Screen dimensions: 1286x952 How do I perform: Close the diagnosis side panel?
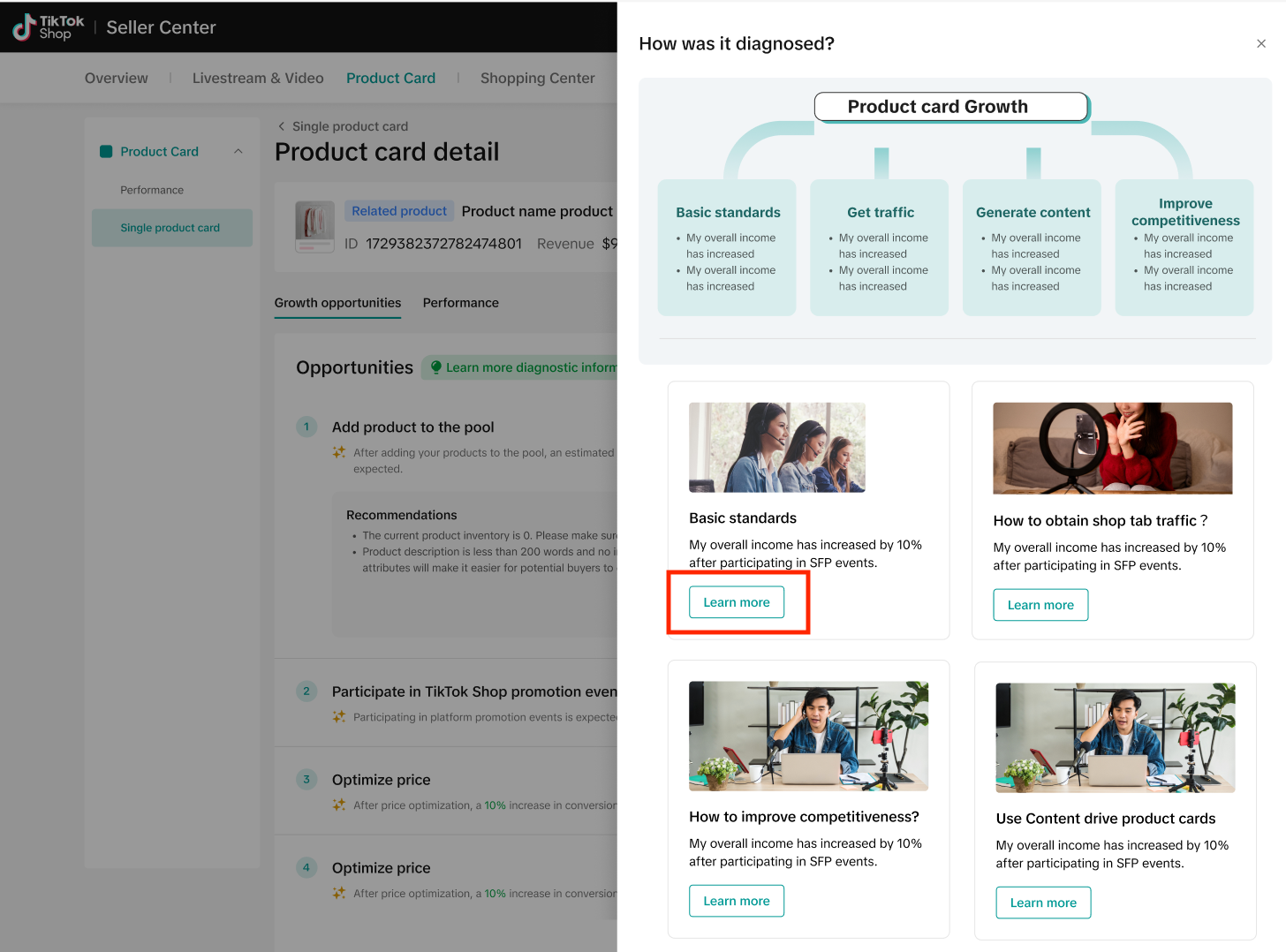point(1260,43)
